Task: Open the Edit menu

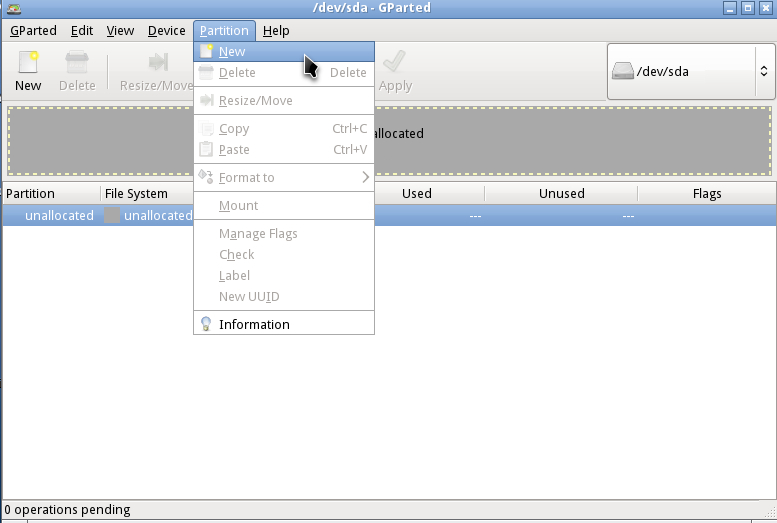Action: 82,31
